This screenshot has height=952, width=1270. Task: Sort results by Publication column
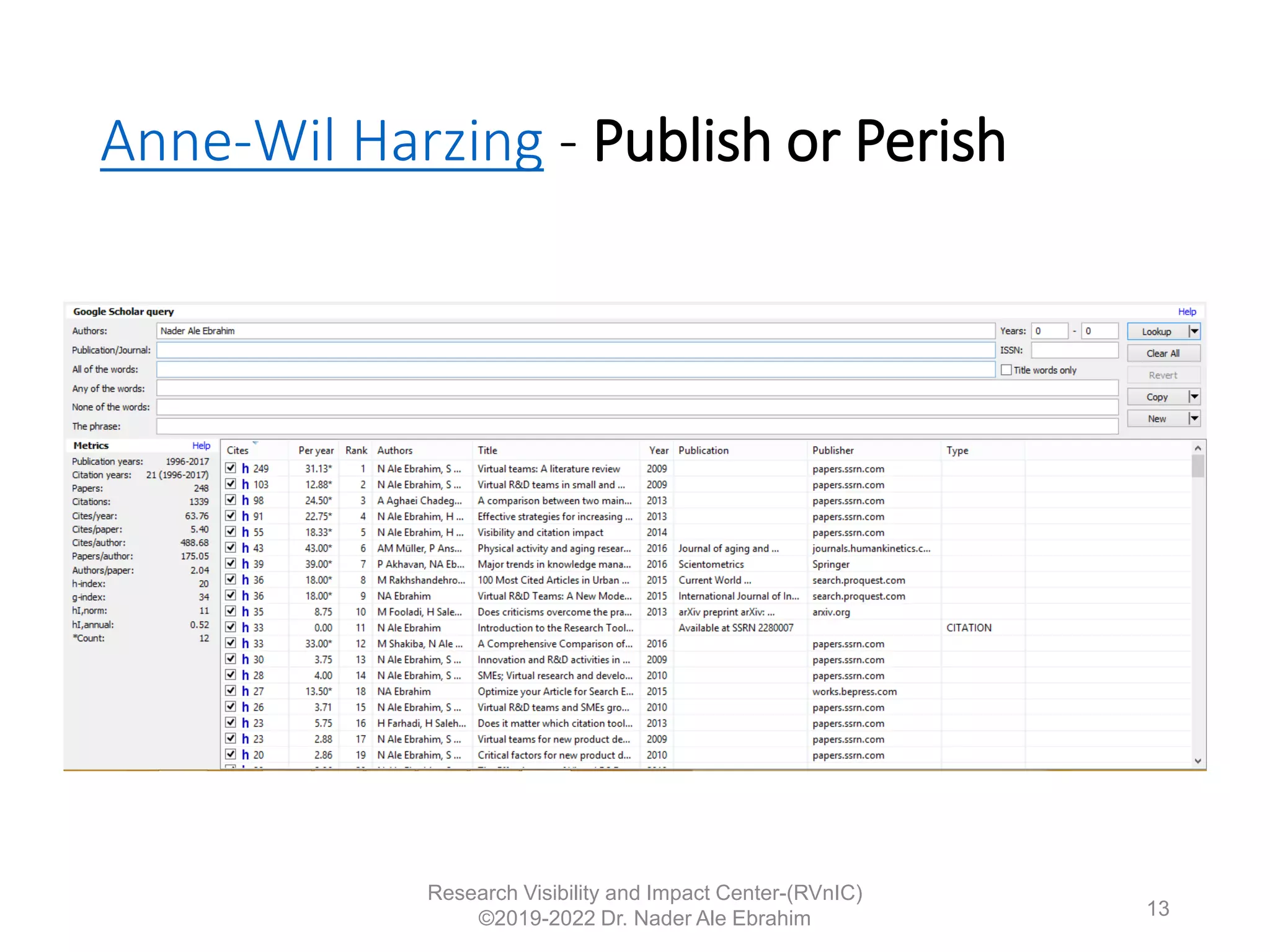point(740,451)
